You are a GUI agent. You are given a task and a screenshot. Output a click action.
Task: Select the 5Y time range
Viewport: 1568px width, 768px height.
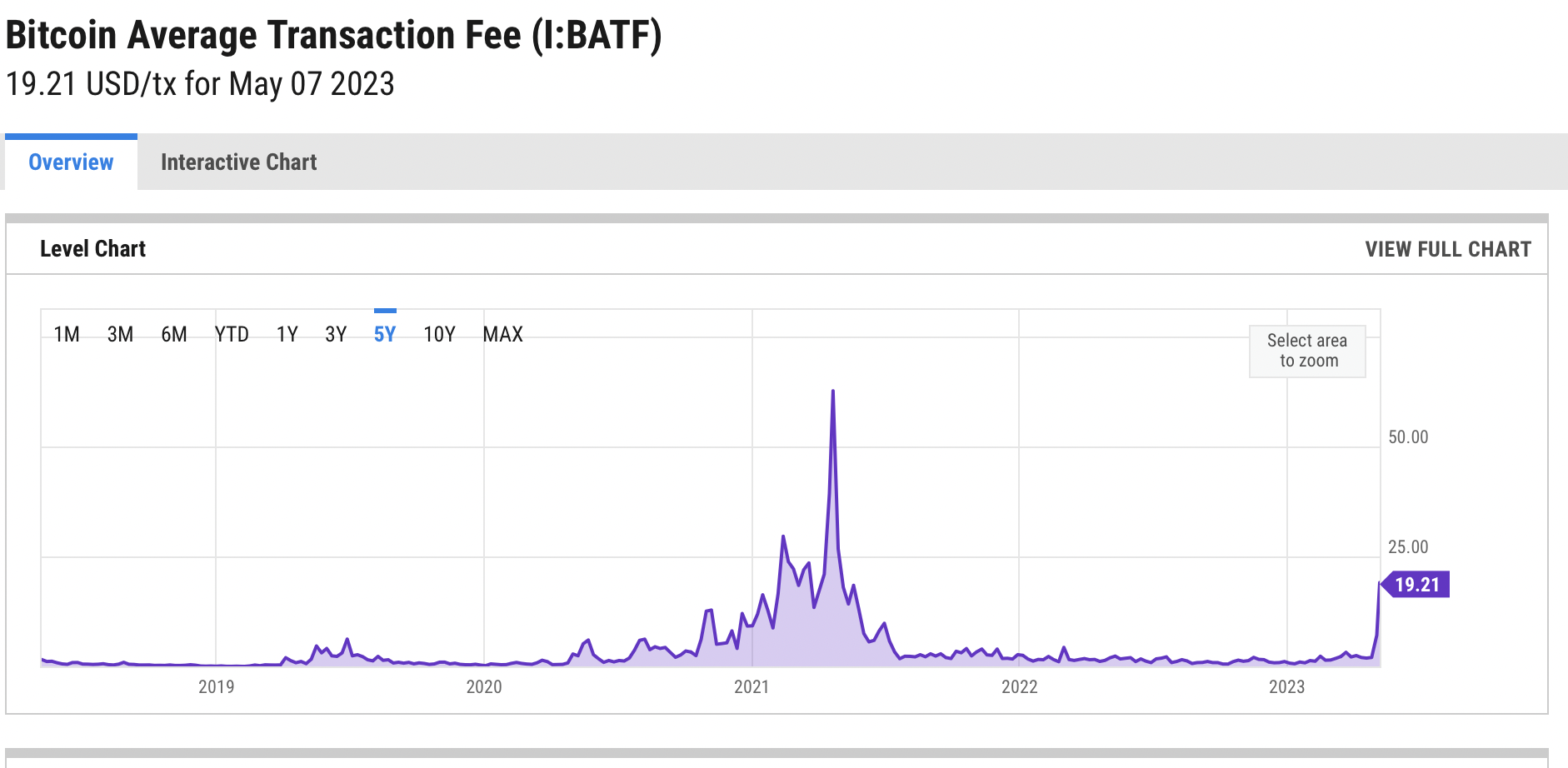(x=385, y=334)
